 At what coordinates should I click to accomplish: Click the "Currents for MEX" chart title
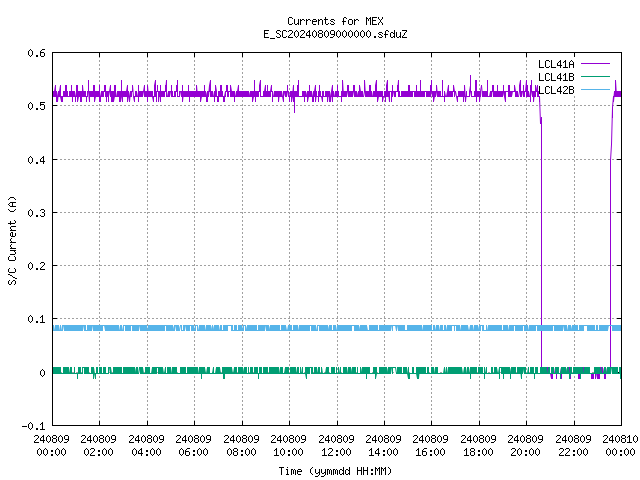click(x=335, y=21)
